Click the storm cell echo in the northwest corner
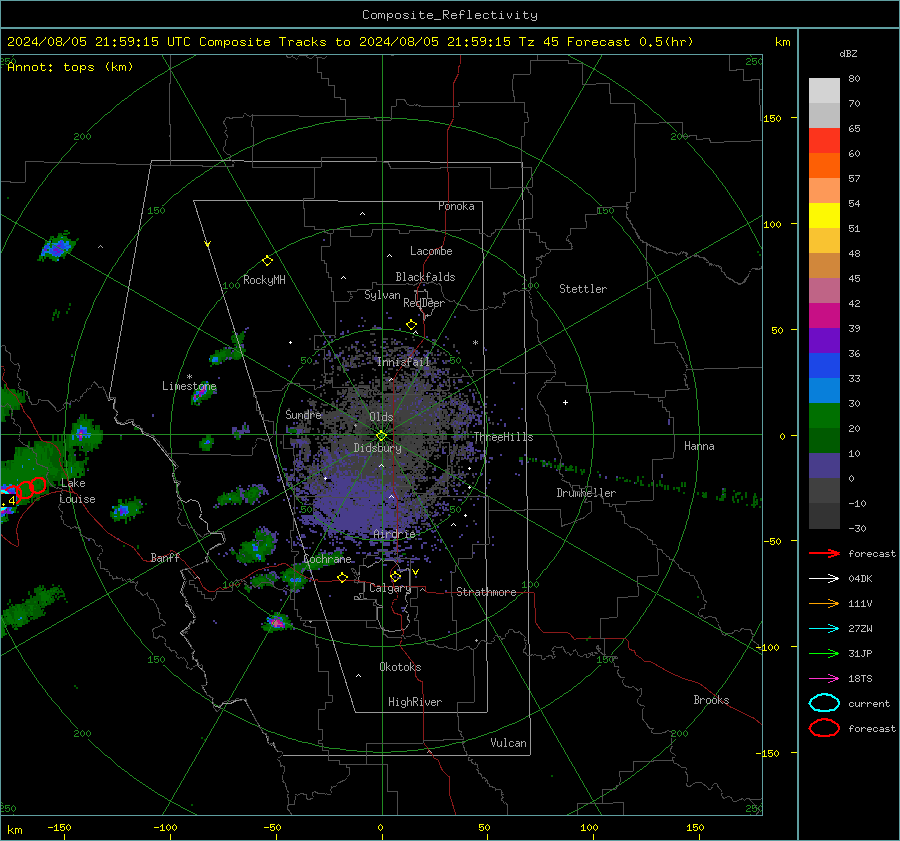The image size is (900, 841). [57, 247]
